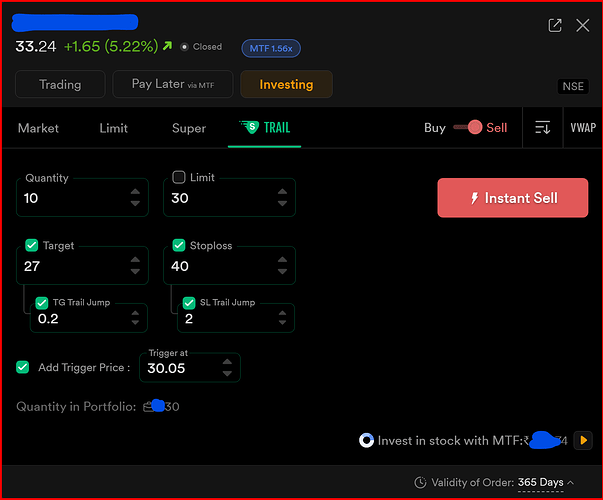Toggle the Buy/Sell switch
Image resolution: width=603 pixels, height=500 pixels.
tap(468, 127)
